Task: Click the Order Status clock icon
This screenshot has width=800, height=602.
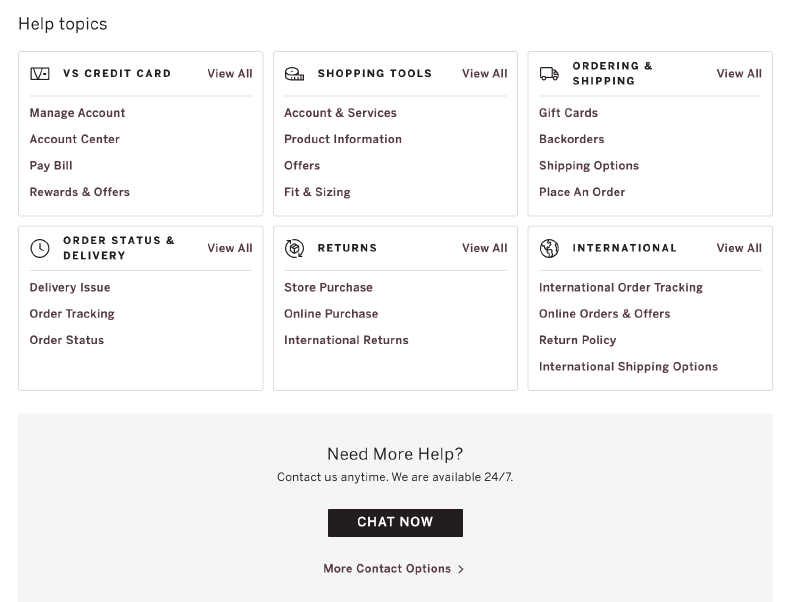Action: [40, 248]
